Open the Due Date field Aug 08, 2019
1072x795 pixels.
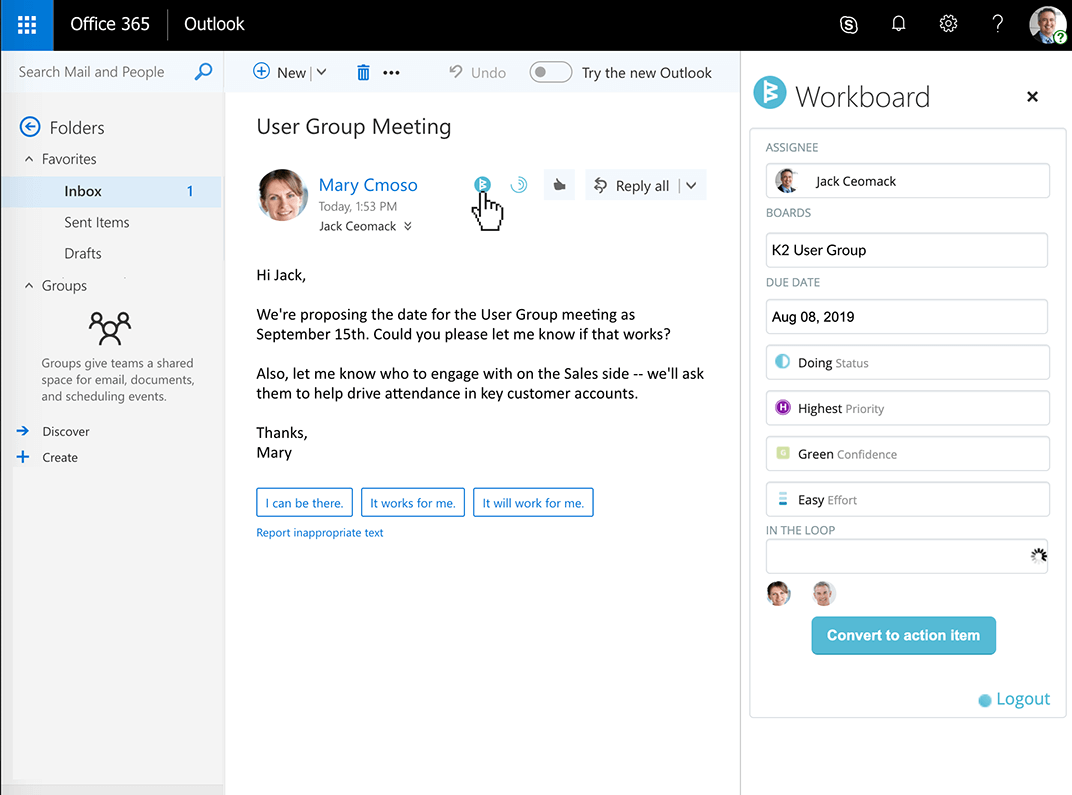pyautogui.click(x=907, y=316)
